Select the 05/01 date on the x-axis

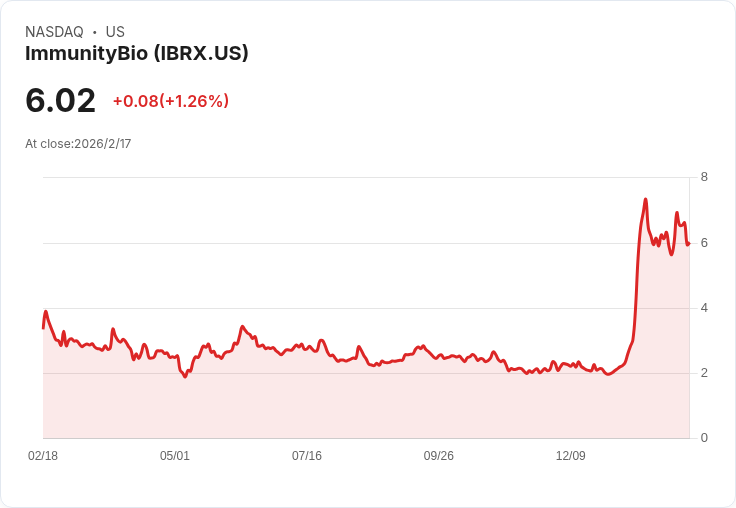175,455
